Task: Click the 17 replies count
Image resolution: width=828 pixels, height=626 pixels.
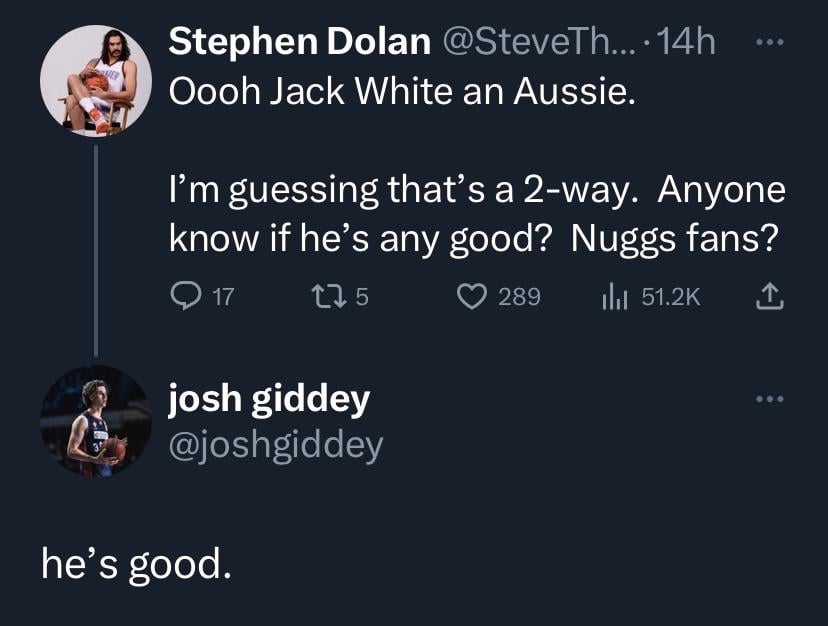Action: [224, 297]
